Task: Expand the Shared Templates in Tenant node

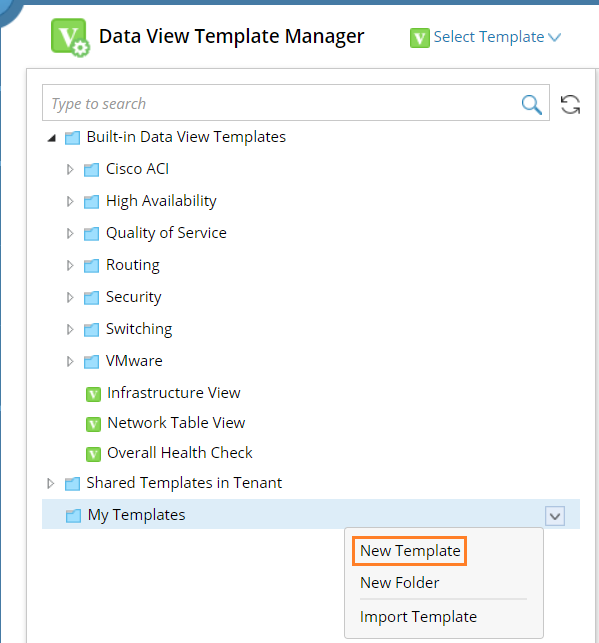Action: pos(50,483)
